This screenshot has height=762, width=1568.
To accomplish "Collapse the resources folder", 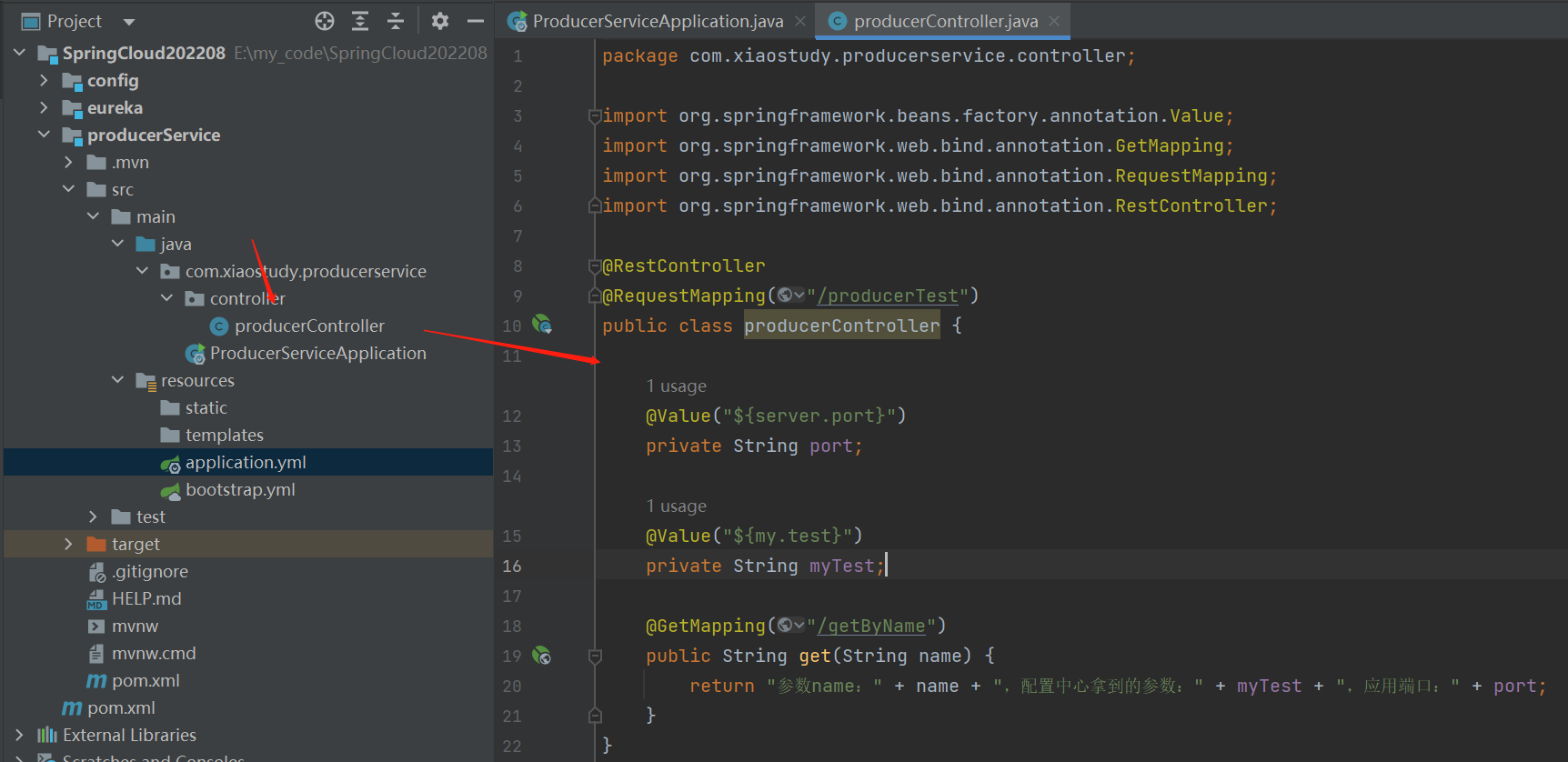I will 117,380.
